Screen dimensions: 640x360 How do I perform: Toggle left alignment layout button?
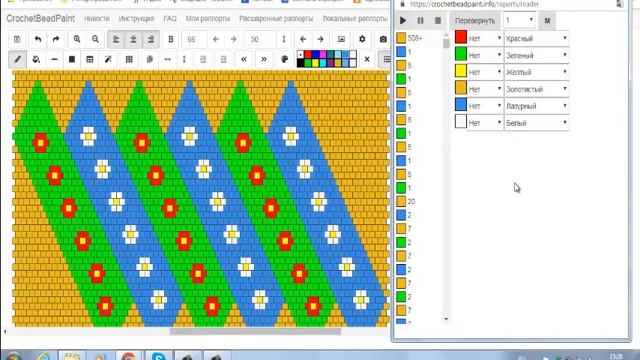(x=116, y=39)
